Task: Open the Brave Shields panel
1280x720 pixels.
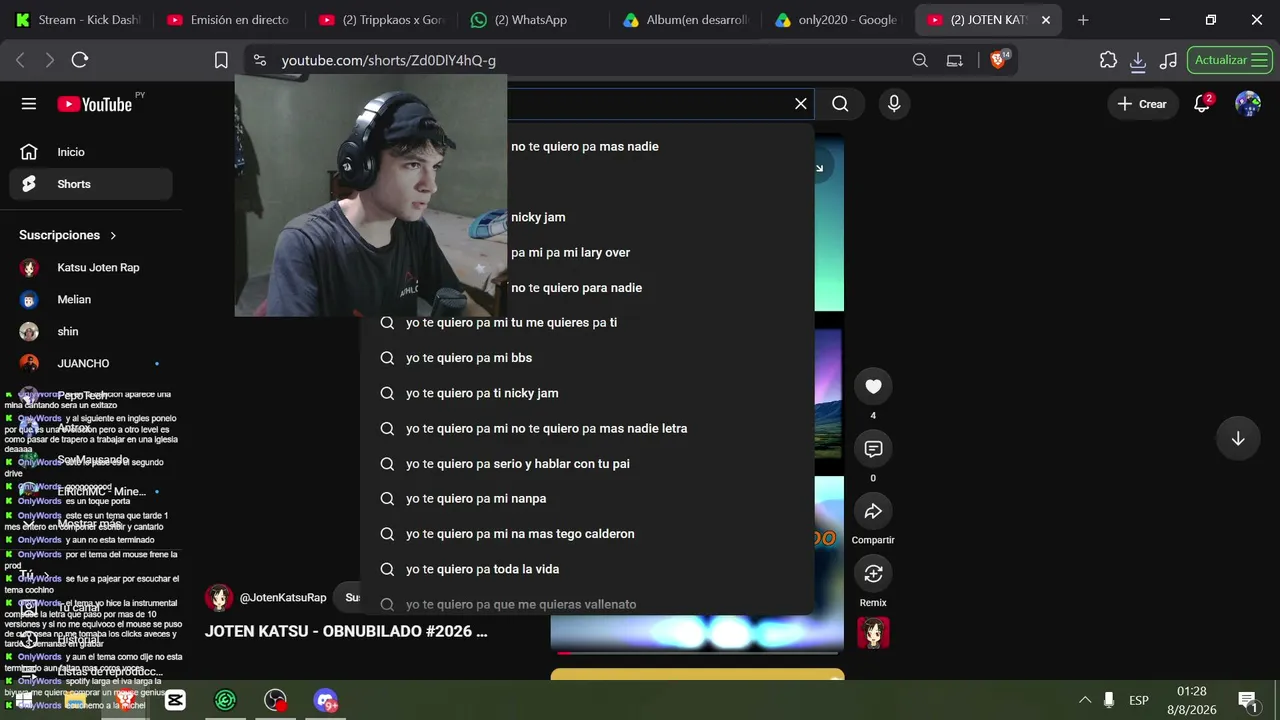Action: (999, 60)
